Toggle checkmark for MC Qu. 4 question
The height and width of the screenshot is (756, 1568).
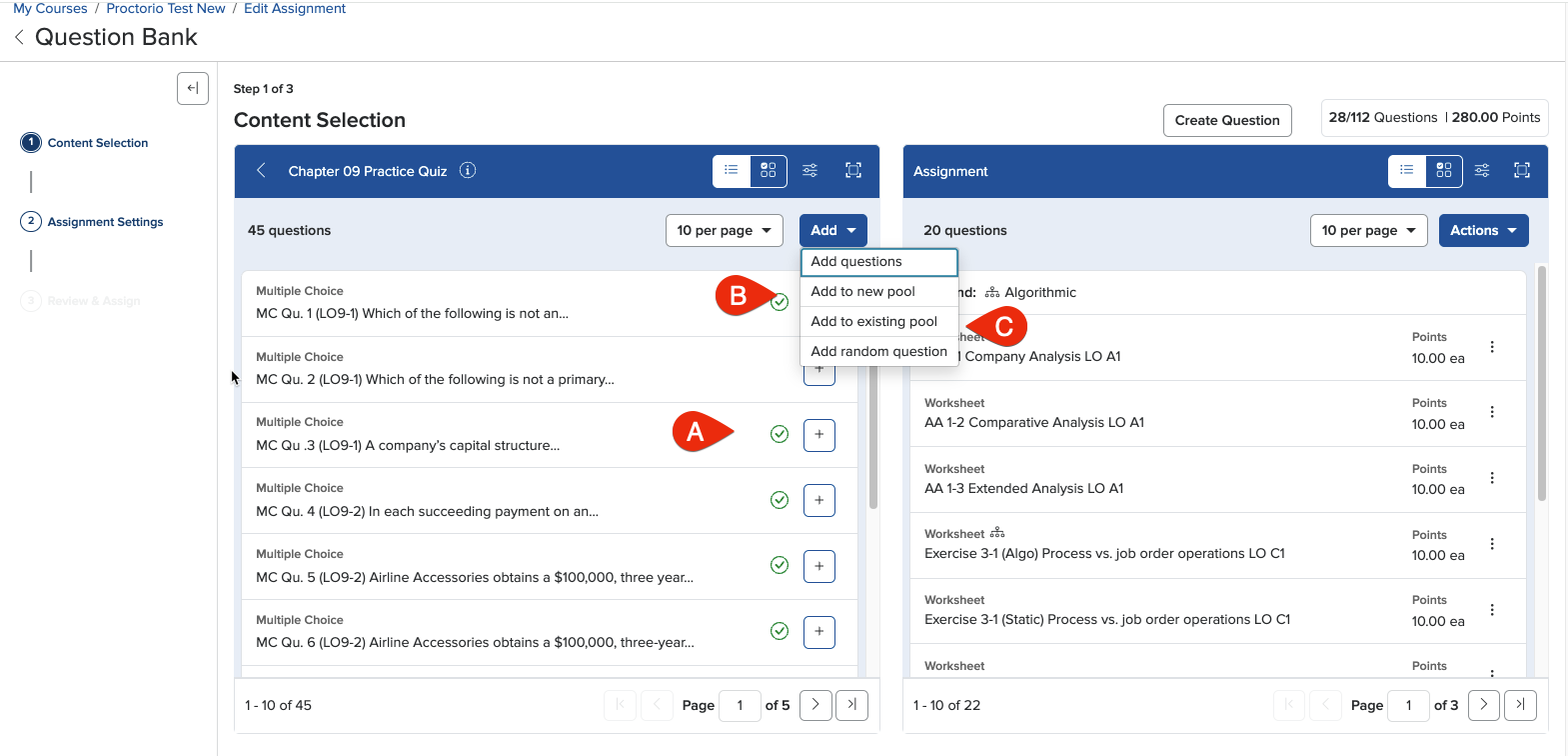pyautogui.click(x=780, y=500)
